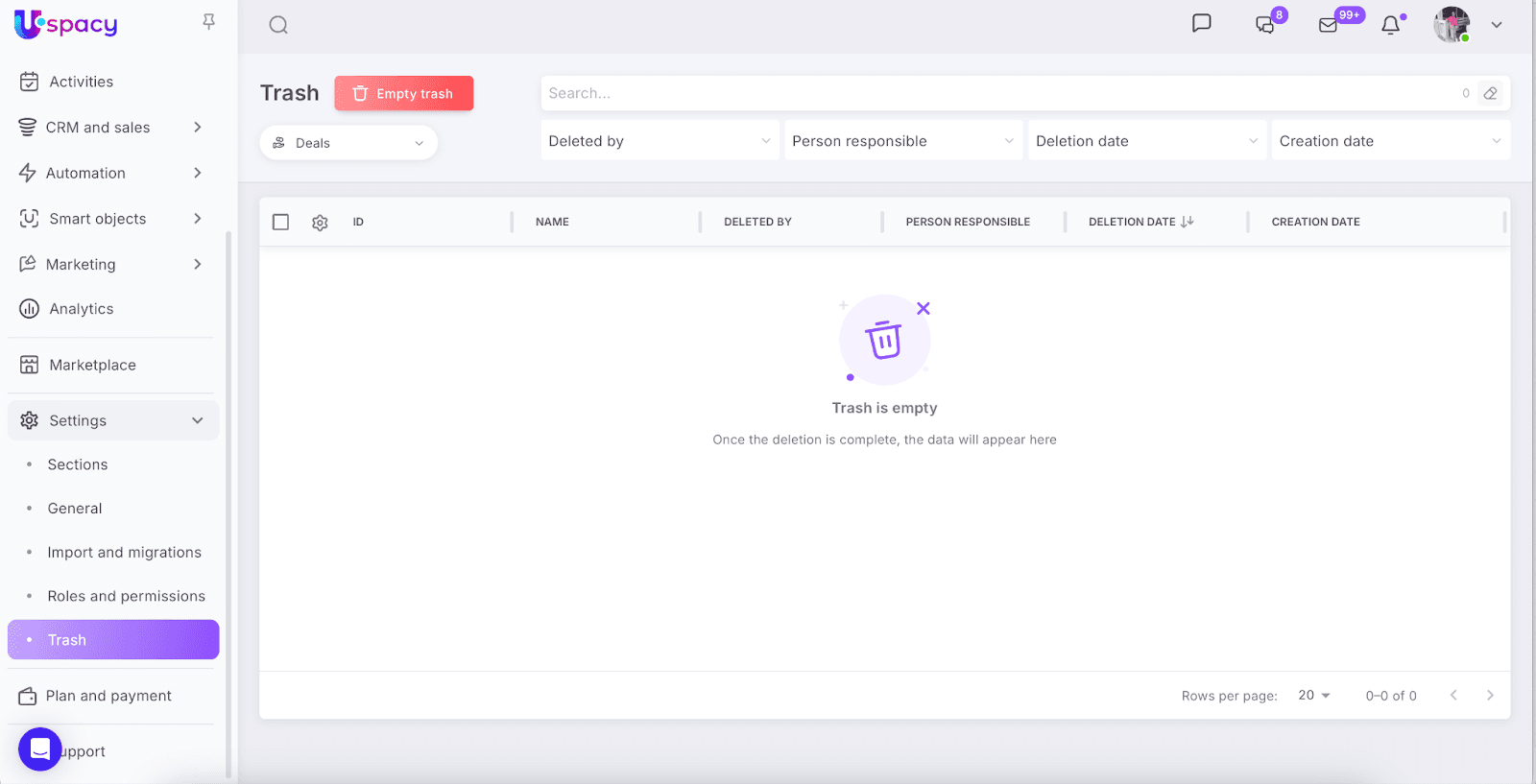
Task: Click the search magnifier icon in top bar
Action: (278, 25)
